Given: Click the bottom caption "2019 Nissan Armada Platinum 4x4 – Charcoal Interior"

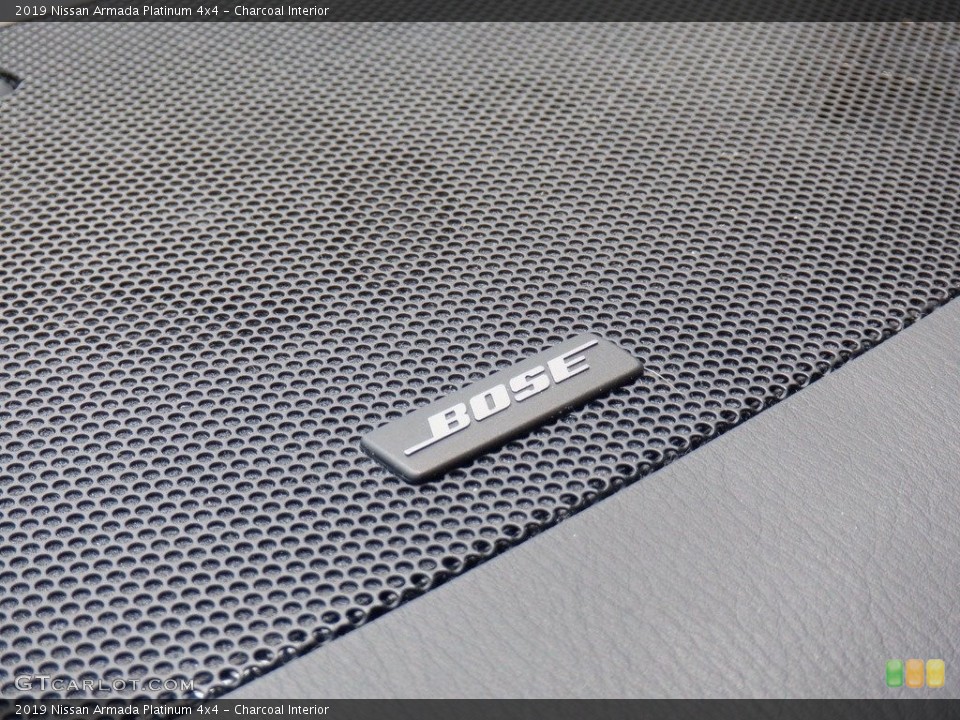Looking at the screenshot, I should pos(172,710).
